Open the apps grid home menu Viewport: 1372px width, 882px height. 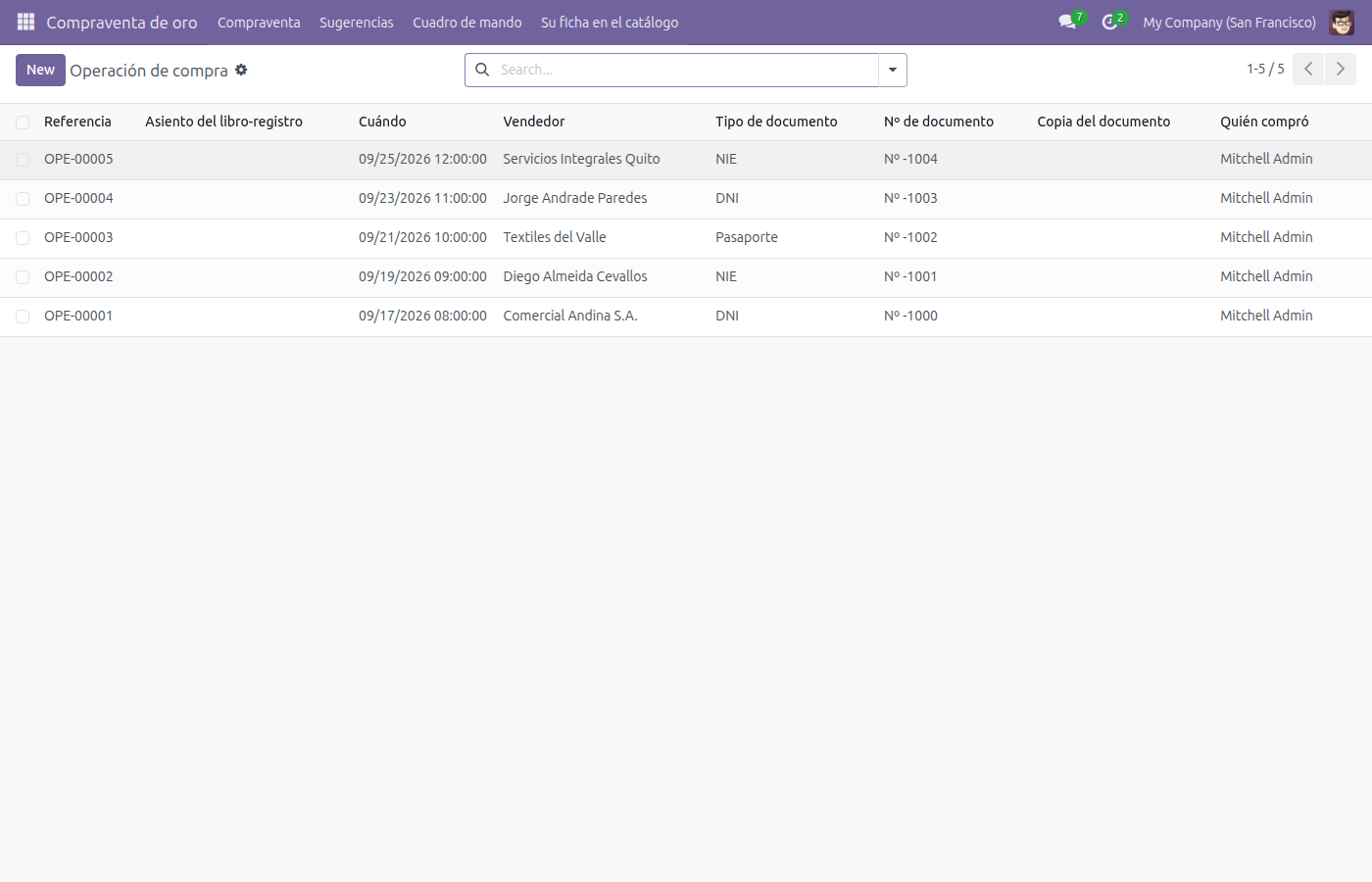[25, 22]
